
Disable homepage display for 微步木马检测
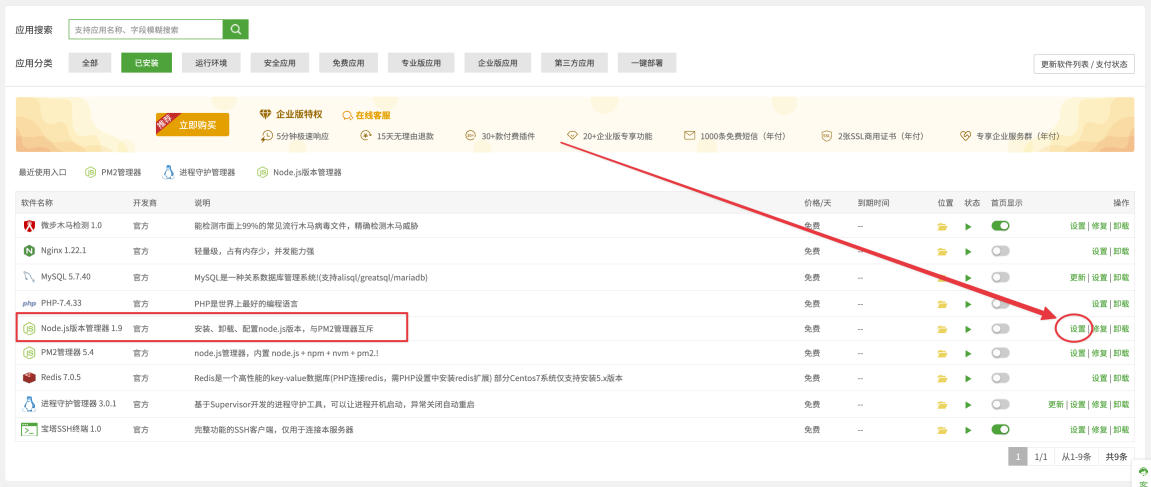[1000, 226]
